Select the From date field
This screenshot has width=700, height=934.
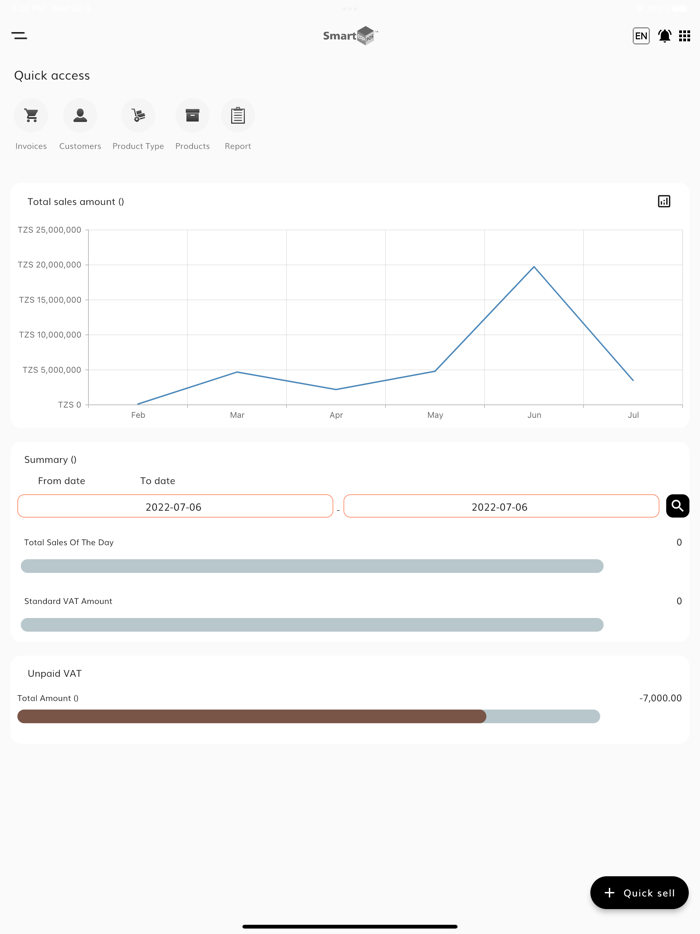pos(175,506)
